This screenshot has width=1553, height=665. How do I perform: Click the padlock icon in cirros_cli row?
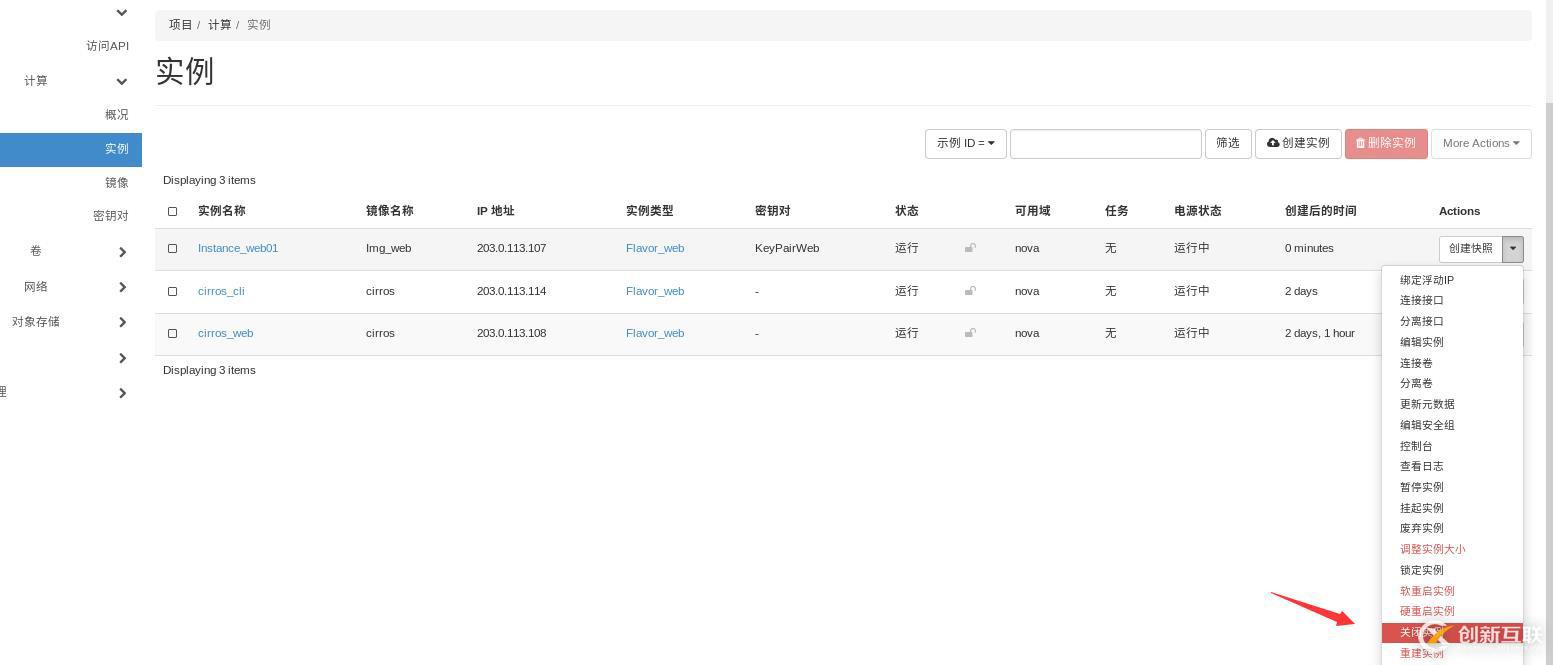point(970,291)
